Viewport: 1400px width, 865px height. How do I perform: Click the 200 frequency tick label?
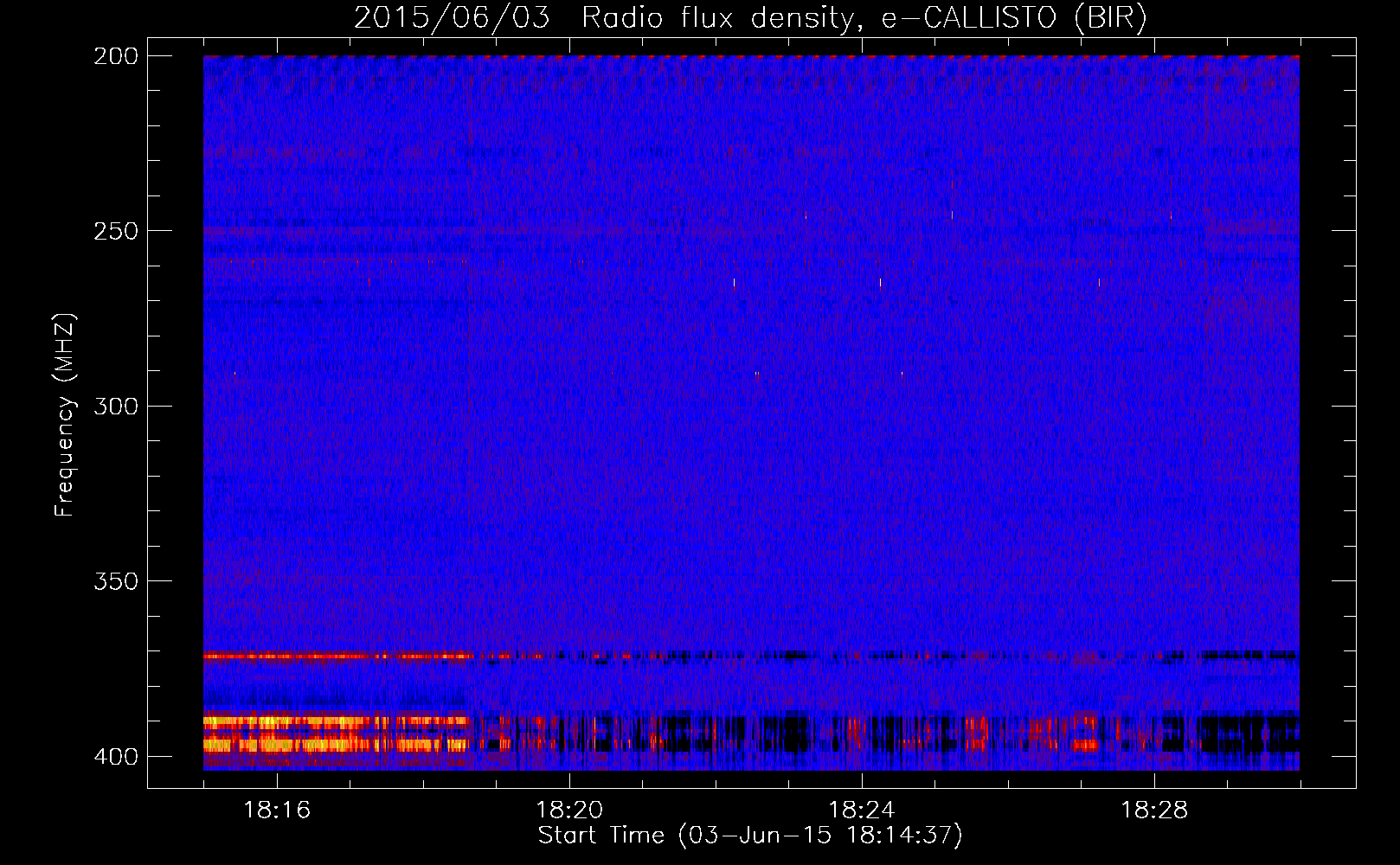point(115,56)
